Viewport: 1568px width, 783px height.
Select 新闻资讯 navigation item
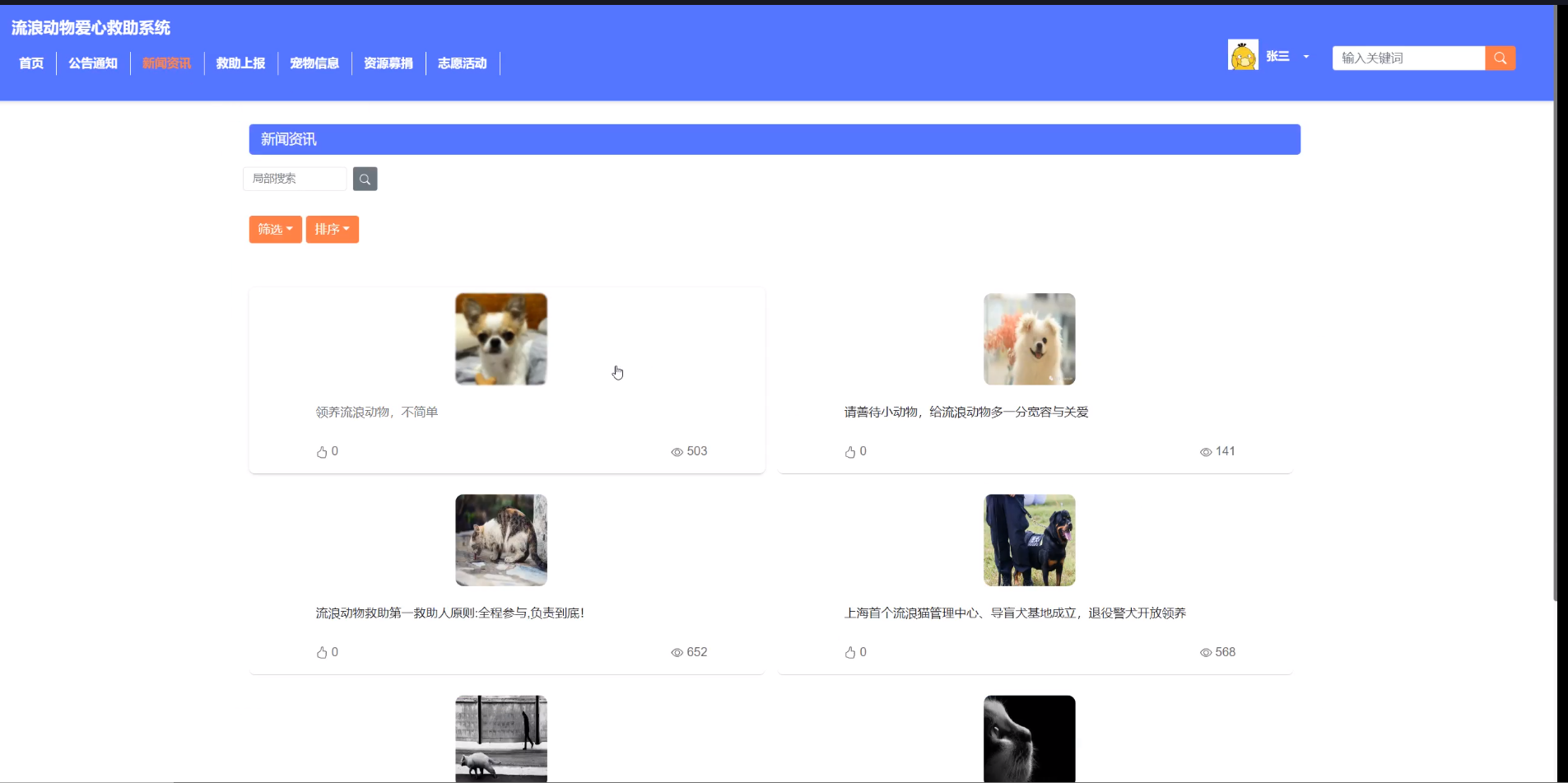point(167,63)
